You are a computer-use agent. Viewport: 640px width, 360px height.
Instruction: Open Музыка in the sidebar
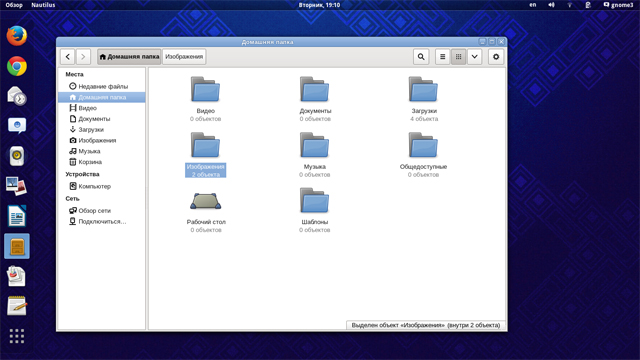pos(102,151)
